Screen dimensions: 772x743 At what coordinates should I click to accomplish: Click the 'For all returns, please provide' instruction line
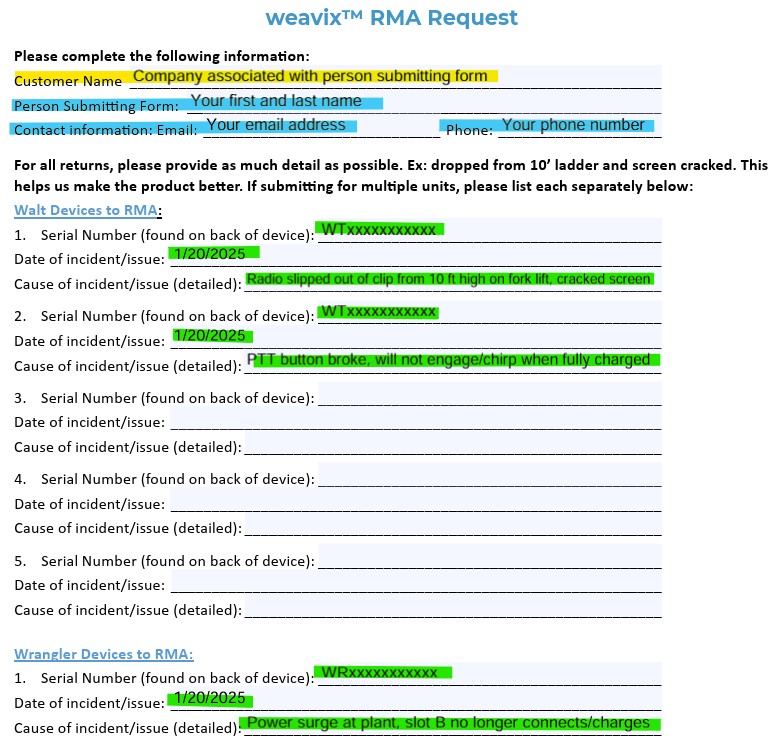pyautogui.click(x=390, y=165)
